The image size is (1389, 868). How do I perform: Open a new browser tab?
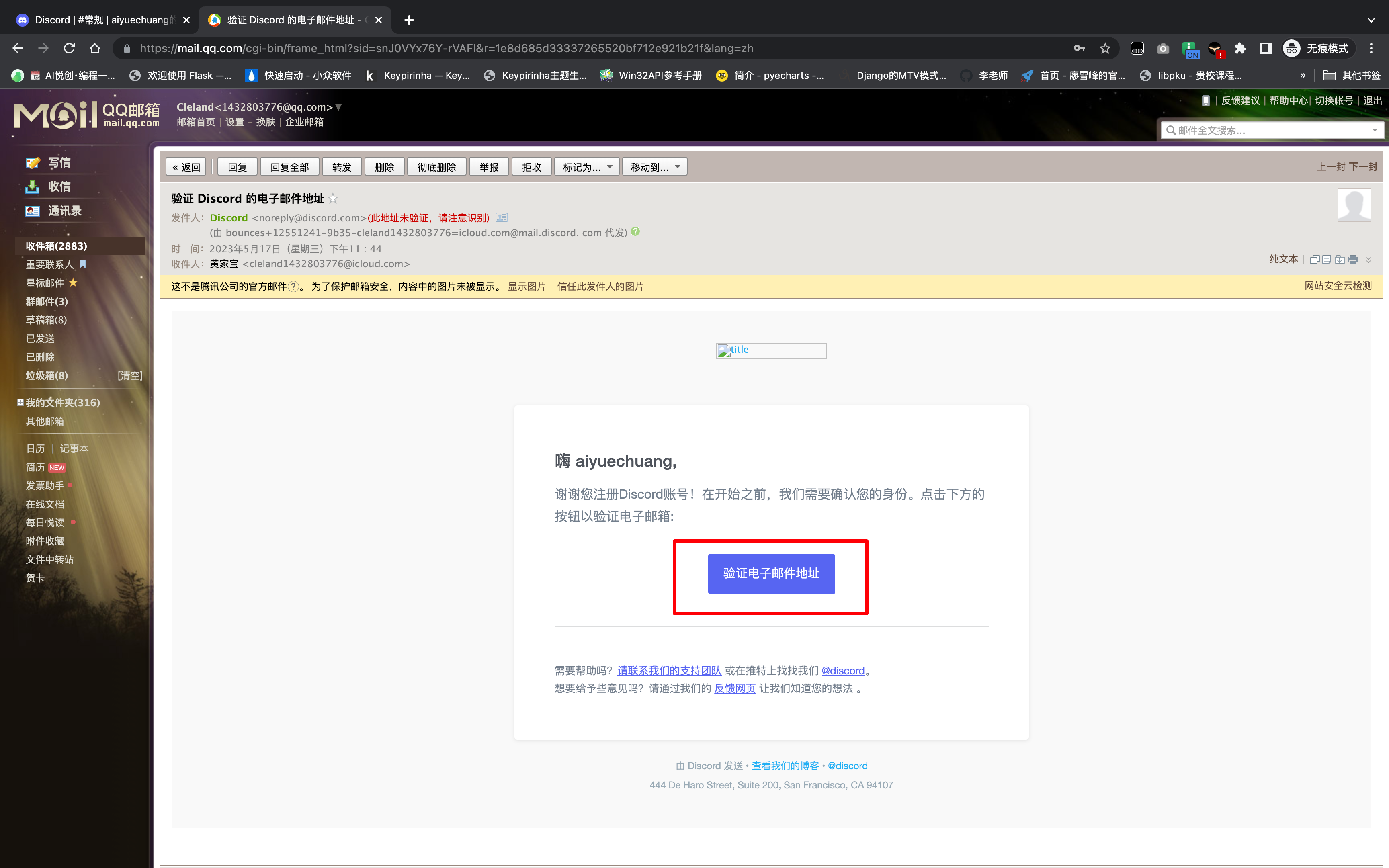coord(409,20)
